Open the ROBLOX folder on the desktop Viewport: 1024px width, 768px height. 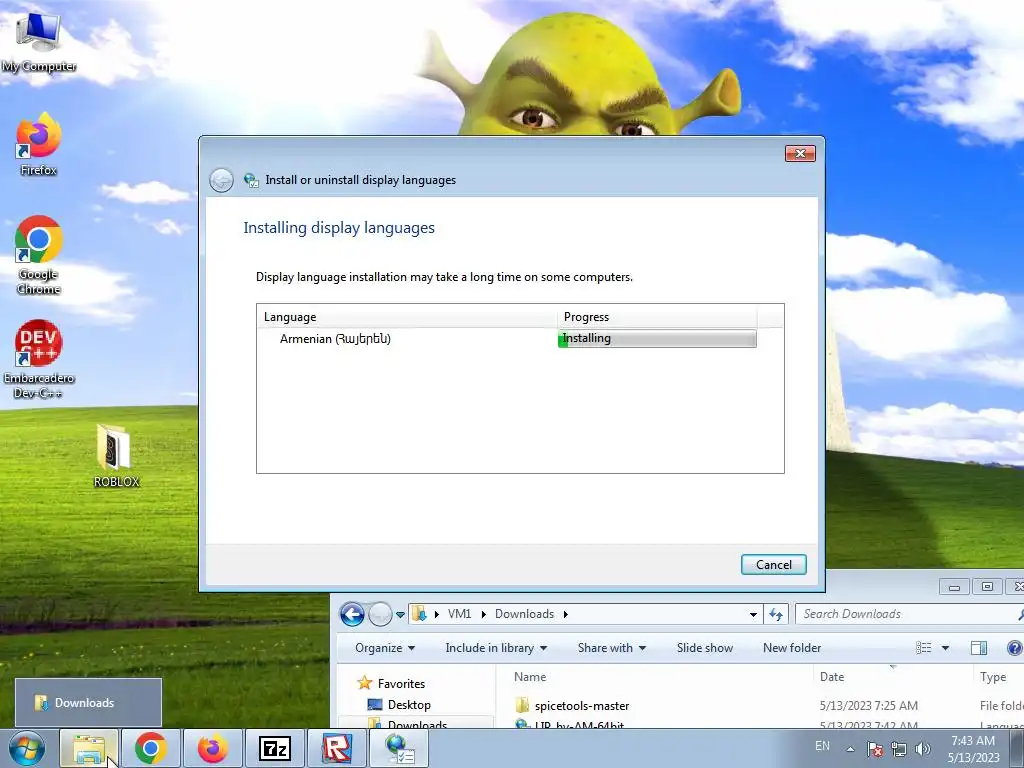click(x=116, y=456)
